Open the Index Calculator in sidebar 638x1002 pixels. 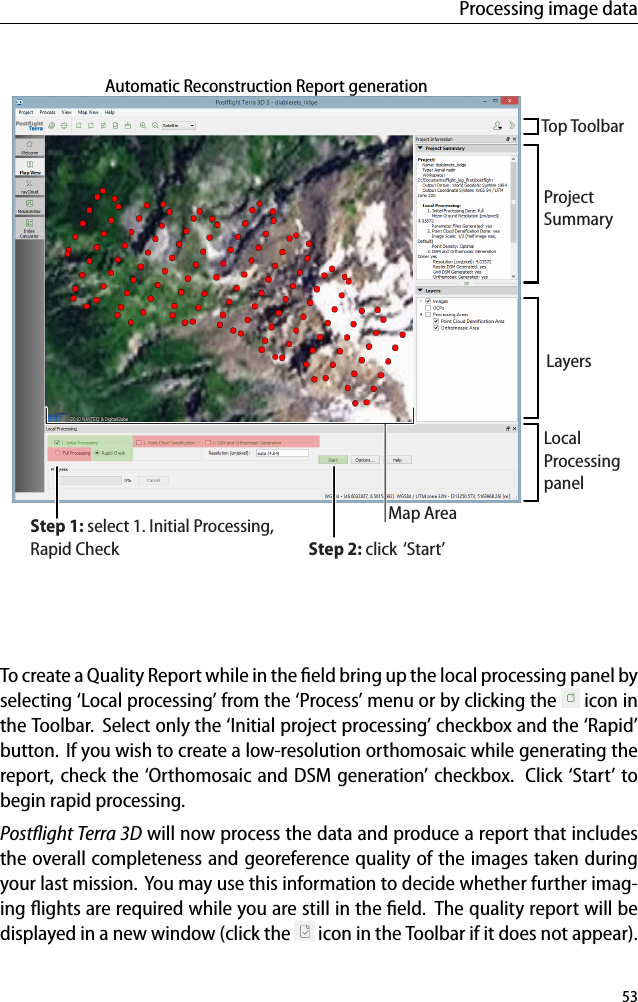29,228
